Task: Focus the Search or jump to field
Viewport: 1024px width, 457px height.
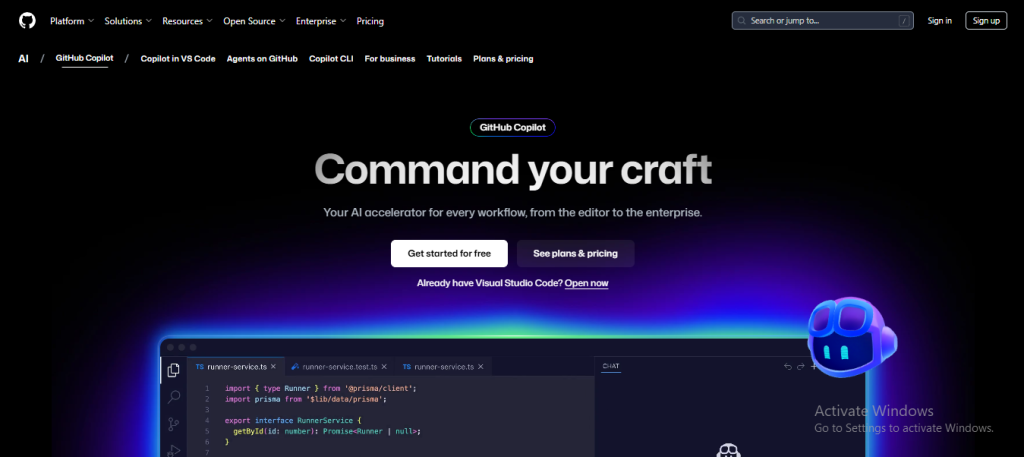Action: point(821,20)
